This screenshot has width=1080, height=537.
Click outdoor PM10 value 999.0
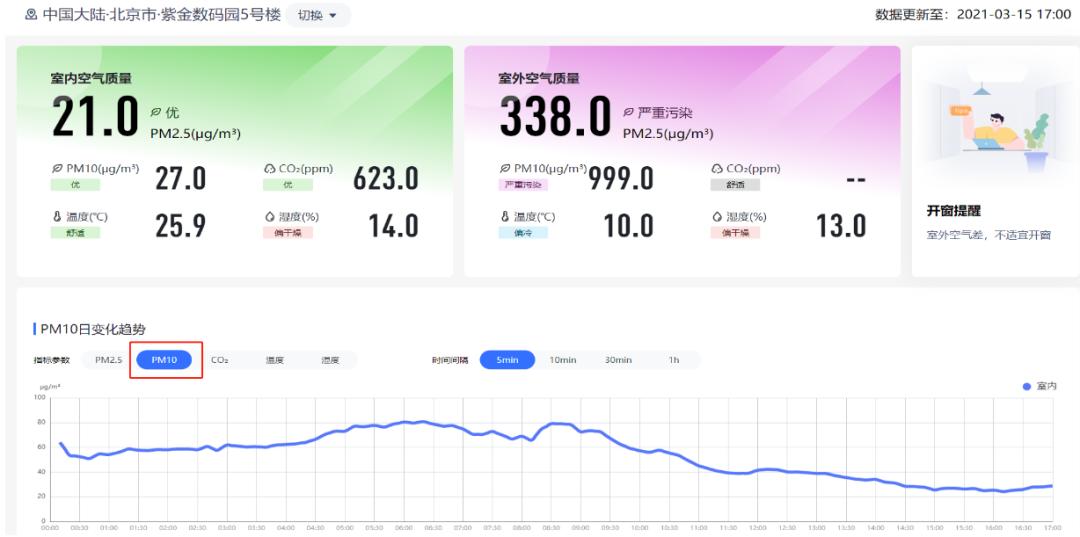coord(621,178)
